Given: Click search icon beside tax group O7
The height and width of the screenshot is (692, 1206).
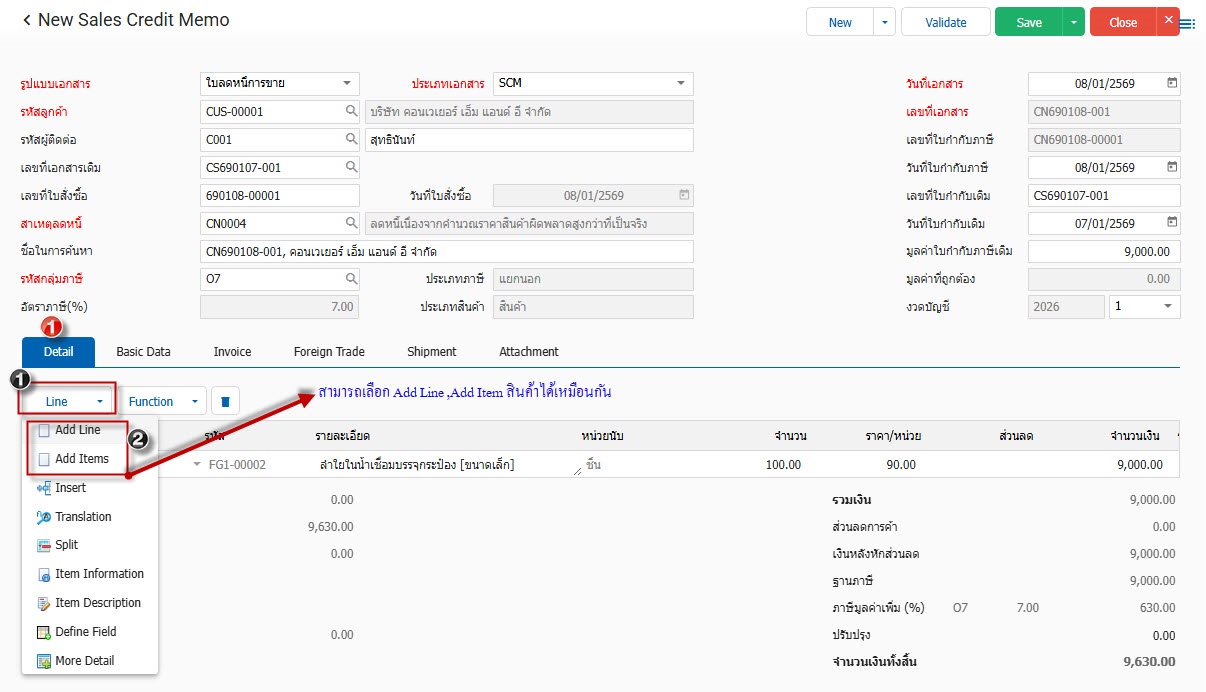Looking at the screenshot, I should point(350,279).
